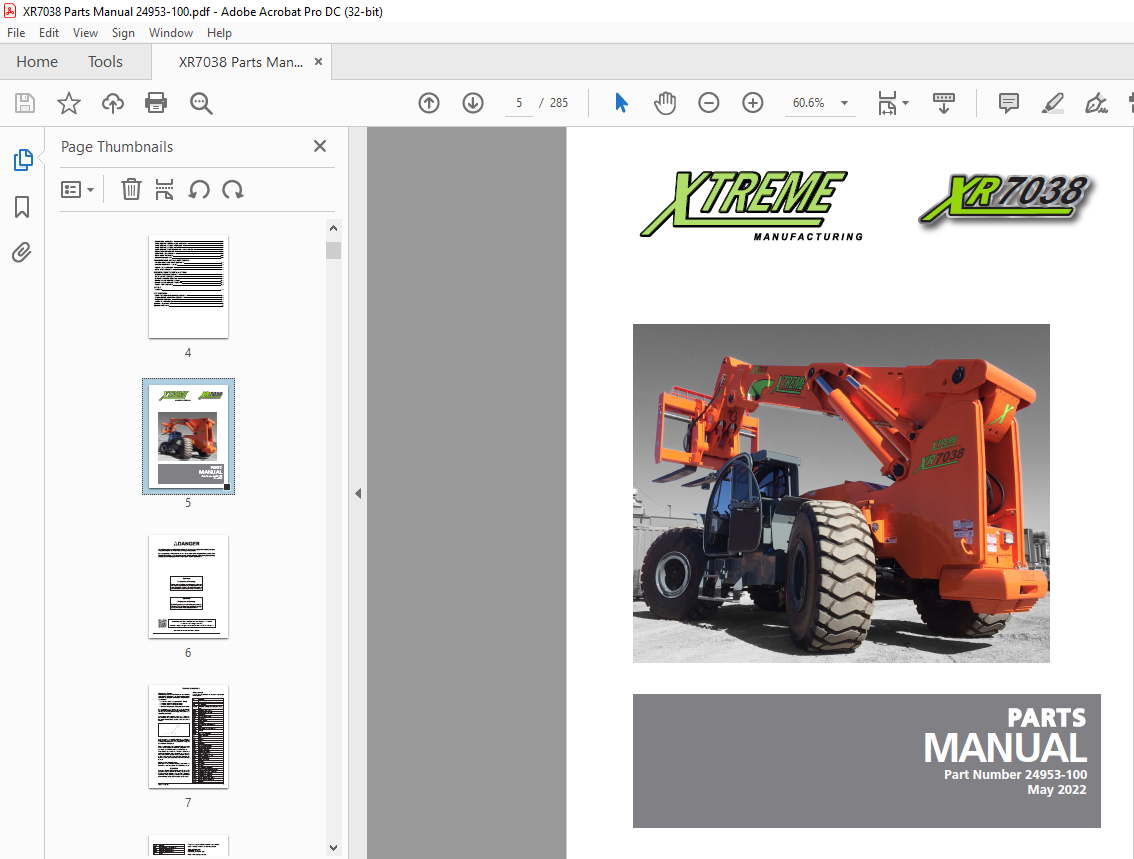Print the document with printer icon
This screenshot has height=859, width=1134.
coord(156,103)
